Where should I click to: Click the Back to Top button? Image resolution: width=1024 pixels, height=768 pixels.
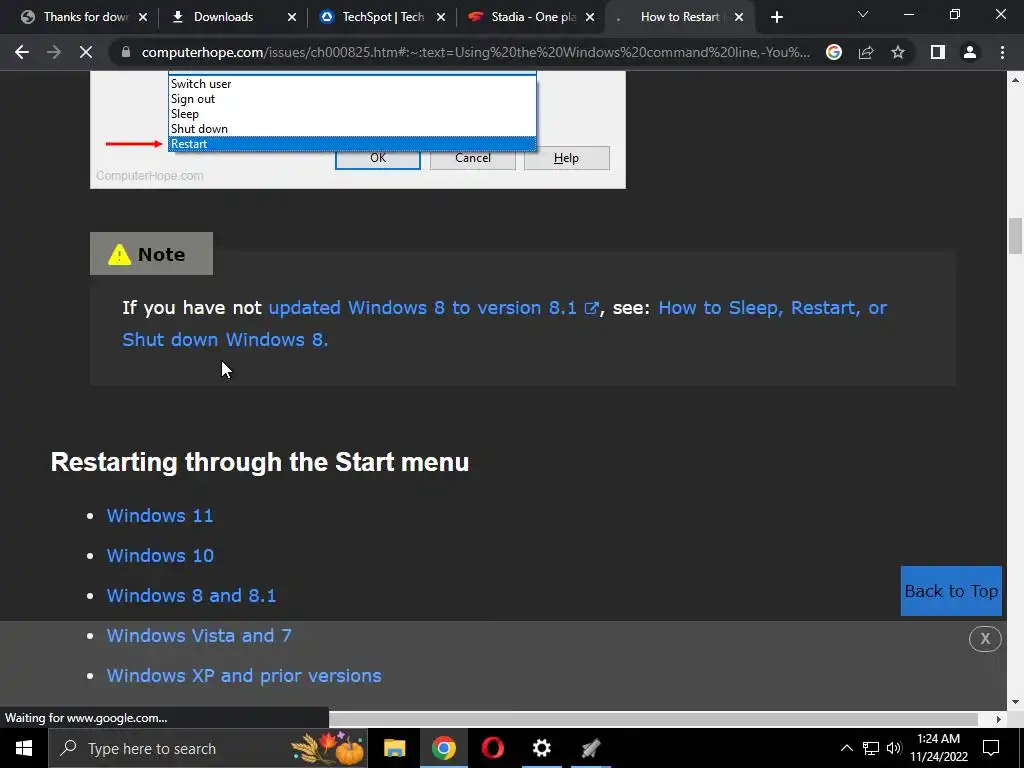click(x=951, y=591)
